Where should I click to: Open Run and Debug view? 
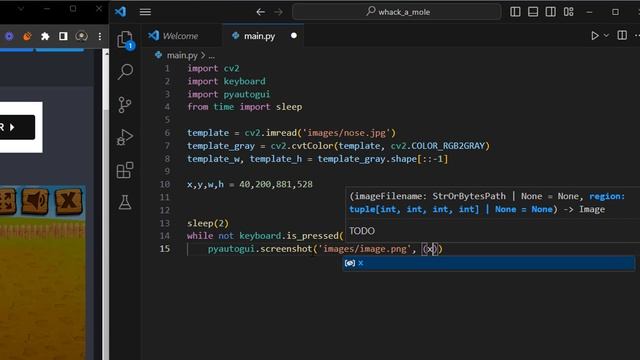tap(125, 137)
